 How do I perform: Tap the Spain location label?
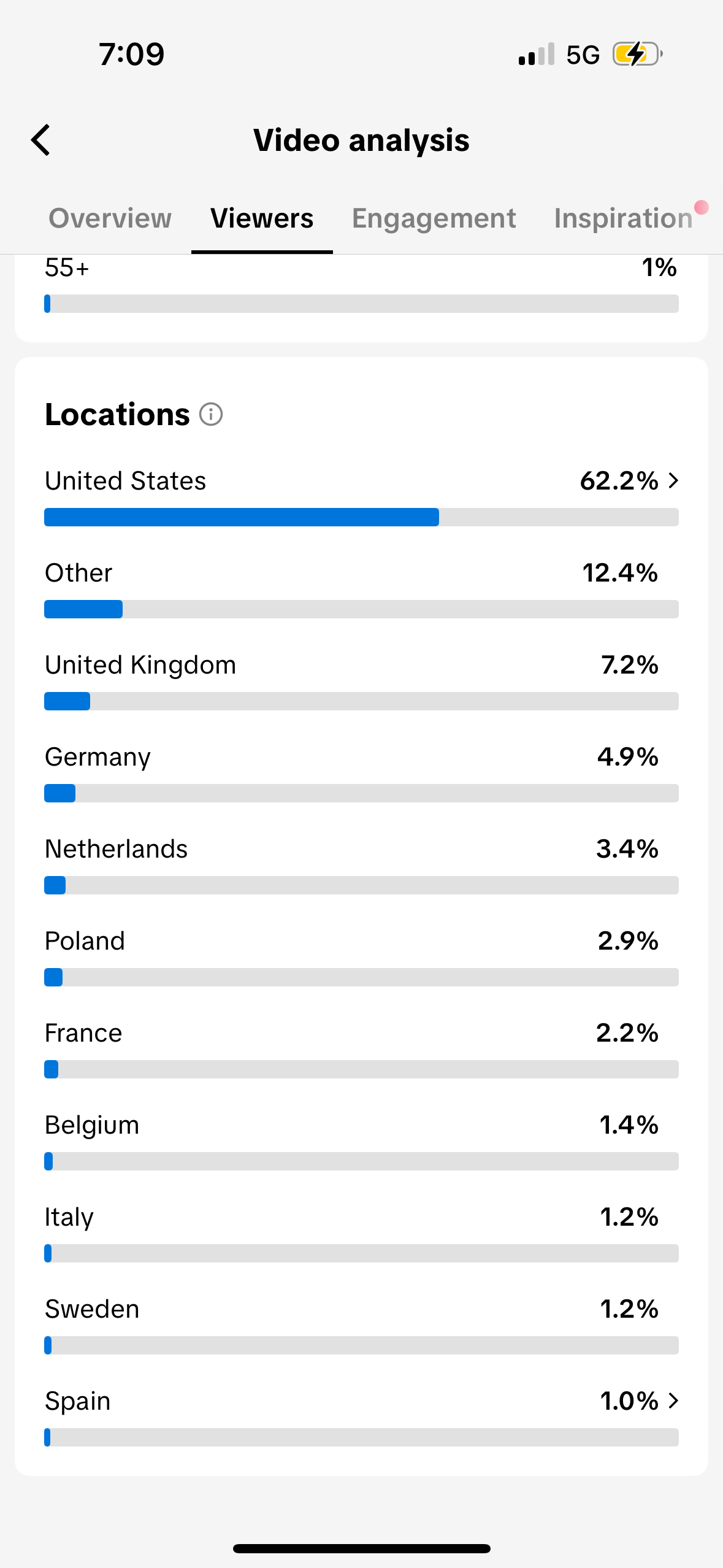click(x=78, y=1401)
